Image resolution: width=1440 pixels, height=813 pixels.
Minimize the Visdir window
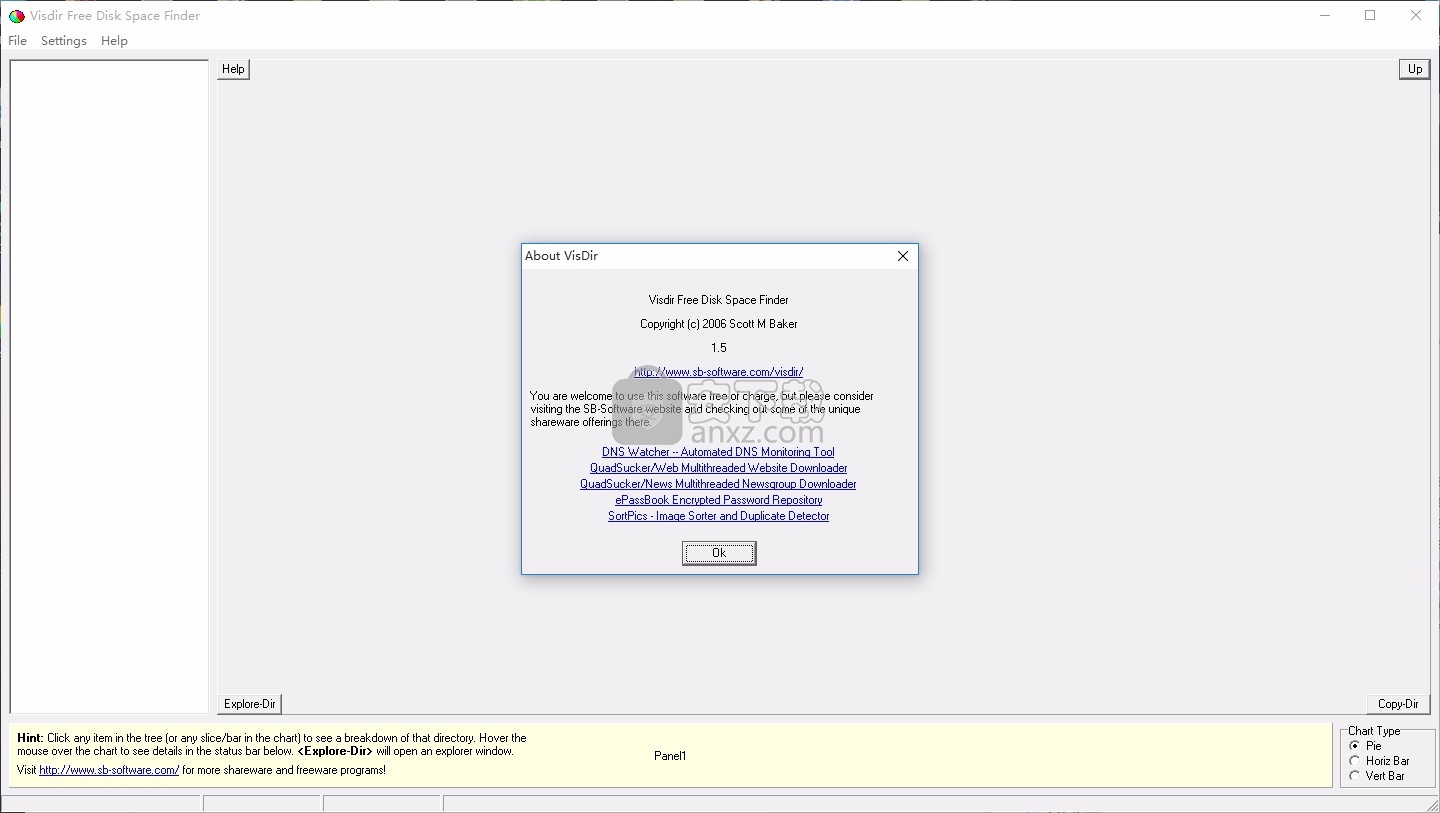[x=1324, y=16]
